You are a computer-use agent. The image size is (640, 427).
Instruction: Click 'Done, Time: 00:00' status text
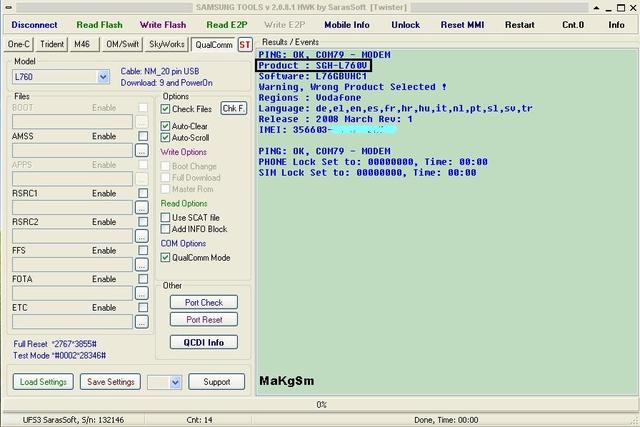point(446,420)
